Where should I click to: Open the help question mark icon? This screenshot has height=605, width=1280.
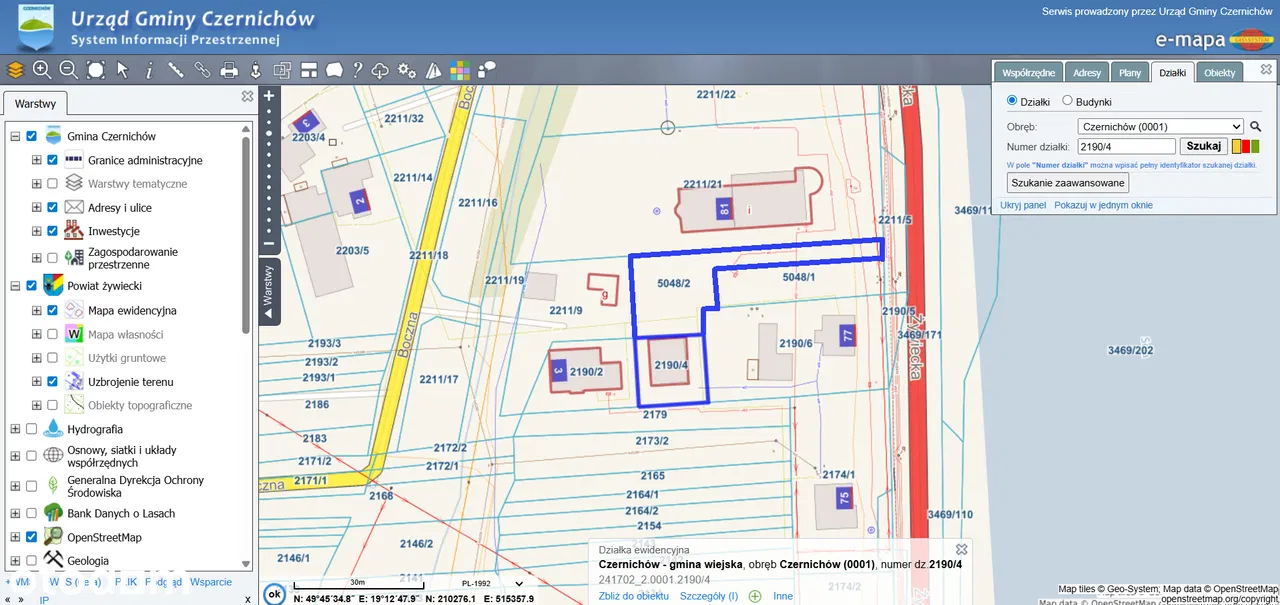click(357, 70)
